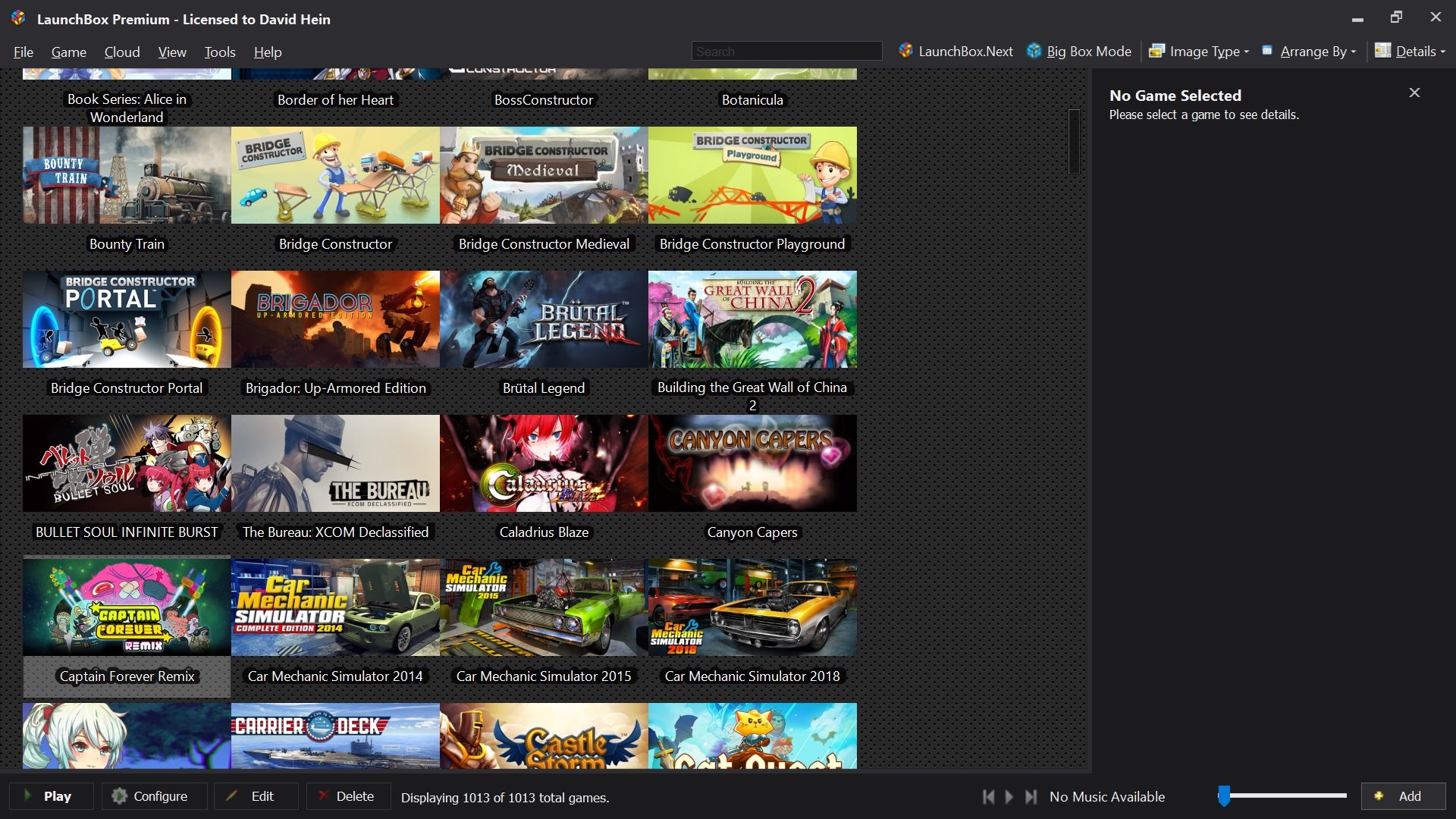Click the Canyon Capers title text
Image resolution: width=1456 pixels, height=819 pixels.
click(752, 532)
